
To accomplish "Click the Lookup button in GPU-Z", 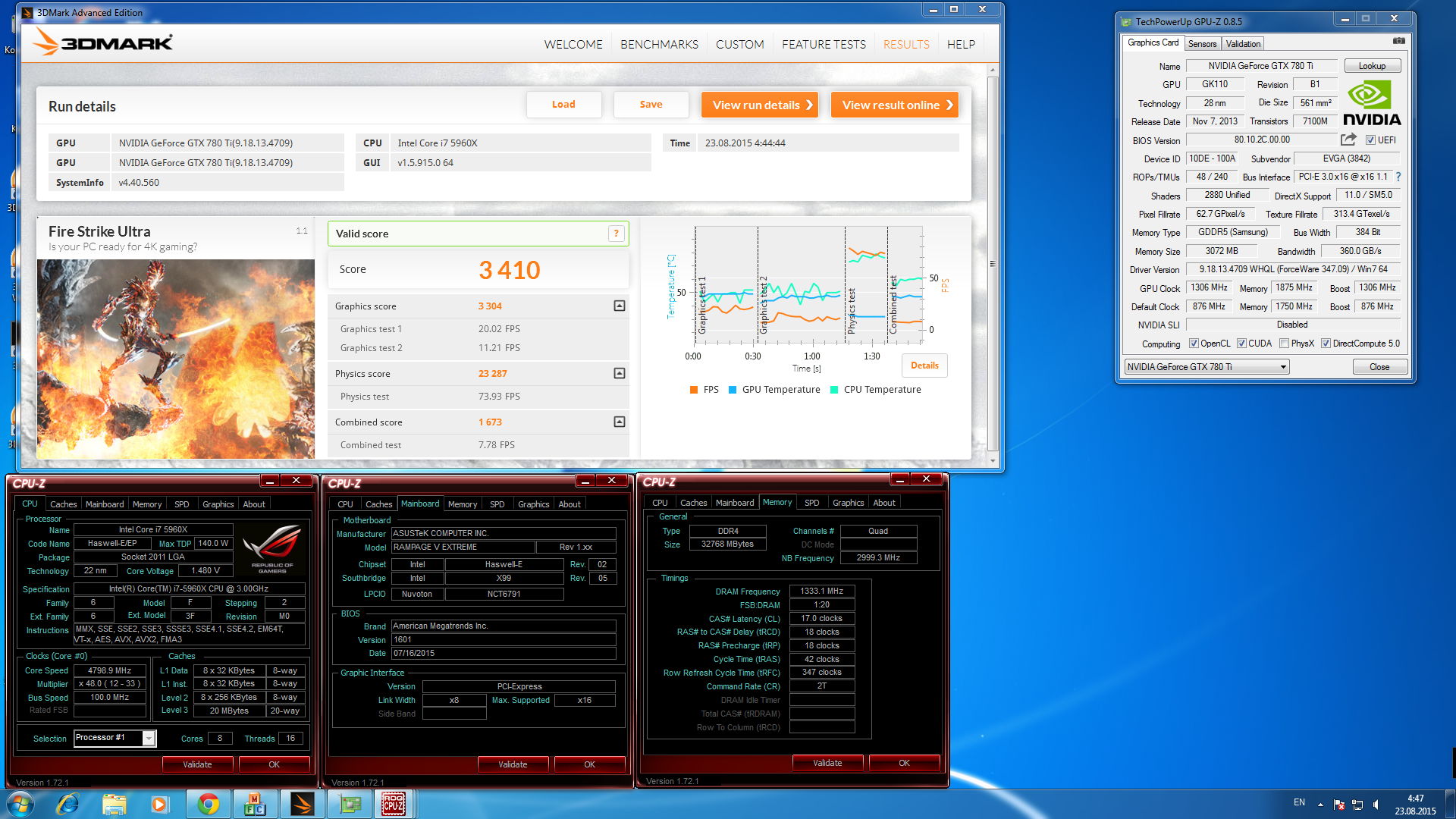I will 1372,66.
